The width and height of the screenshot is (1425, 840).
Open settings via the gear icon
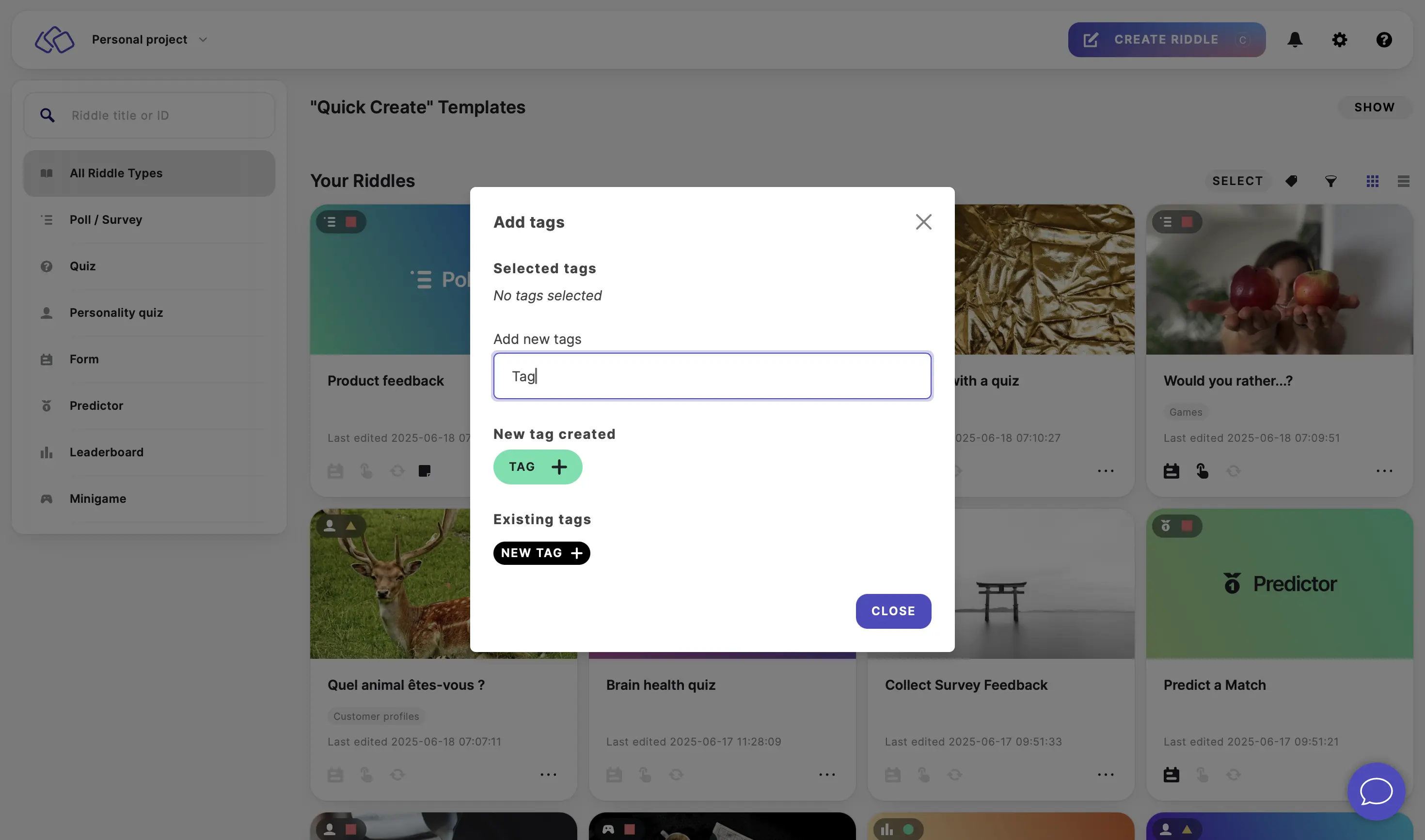click(x=1340, y=40)
